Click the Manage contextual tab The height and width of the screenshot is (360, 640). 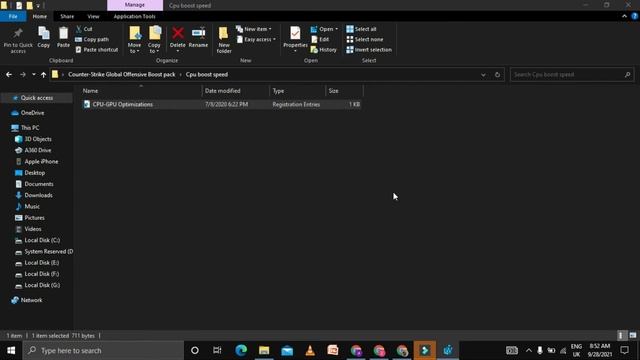(x=135, y=5)
